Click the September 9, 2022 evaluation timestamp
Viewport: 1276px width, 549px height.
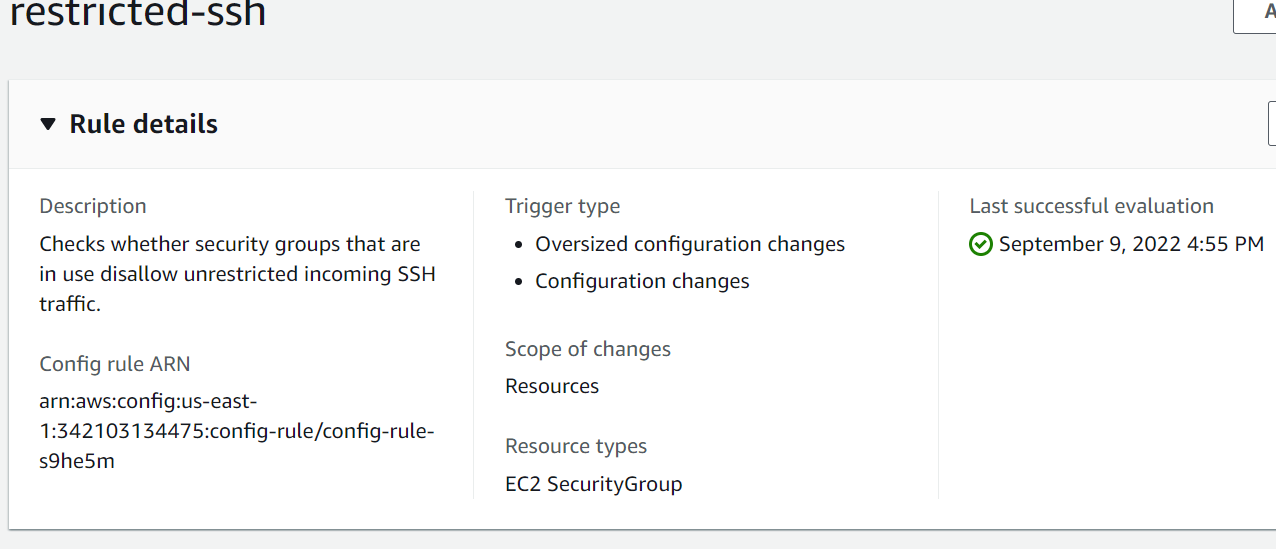click(x=1131, y=244)
